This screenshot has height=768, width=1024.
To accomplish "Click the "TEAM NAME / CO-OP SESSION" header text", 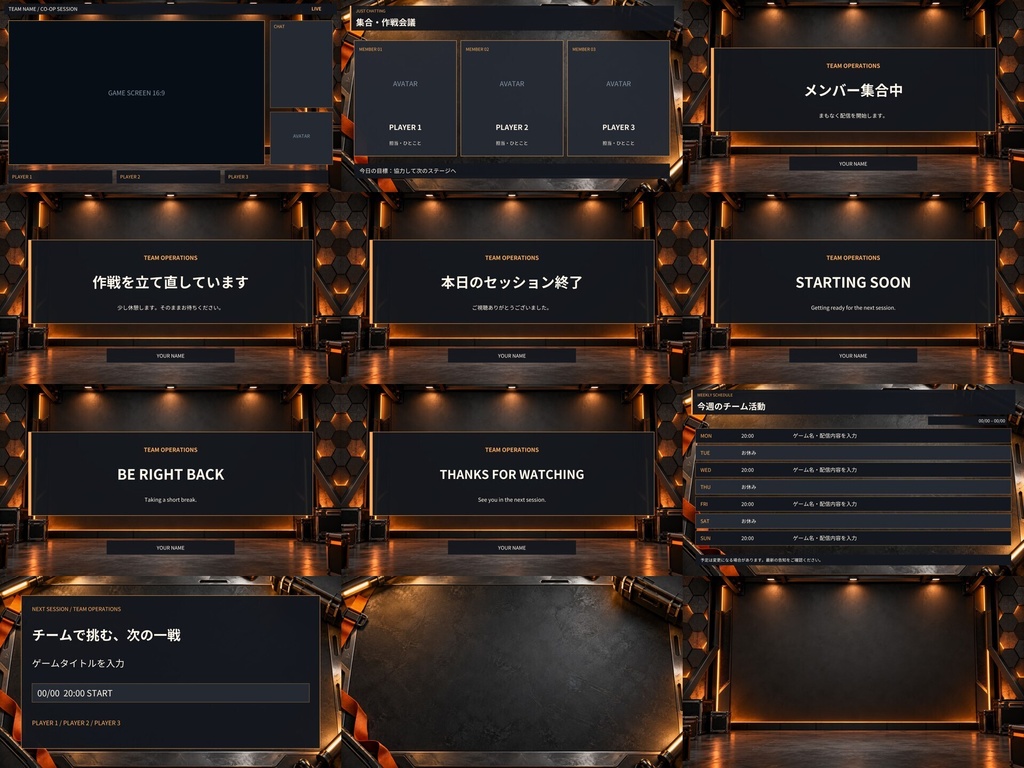I will click(x=43, y=9).
